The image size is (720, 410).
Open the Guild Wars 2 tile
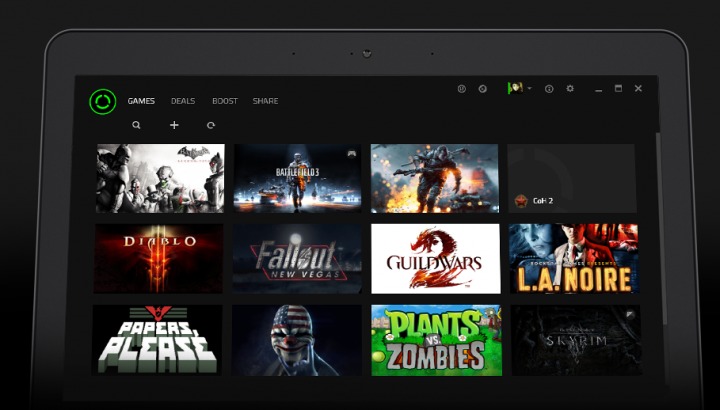[x=435, y=258]
